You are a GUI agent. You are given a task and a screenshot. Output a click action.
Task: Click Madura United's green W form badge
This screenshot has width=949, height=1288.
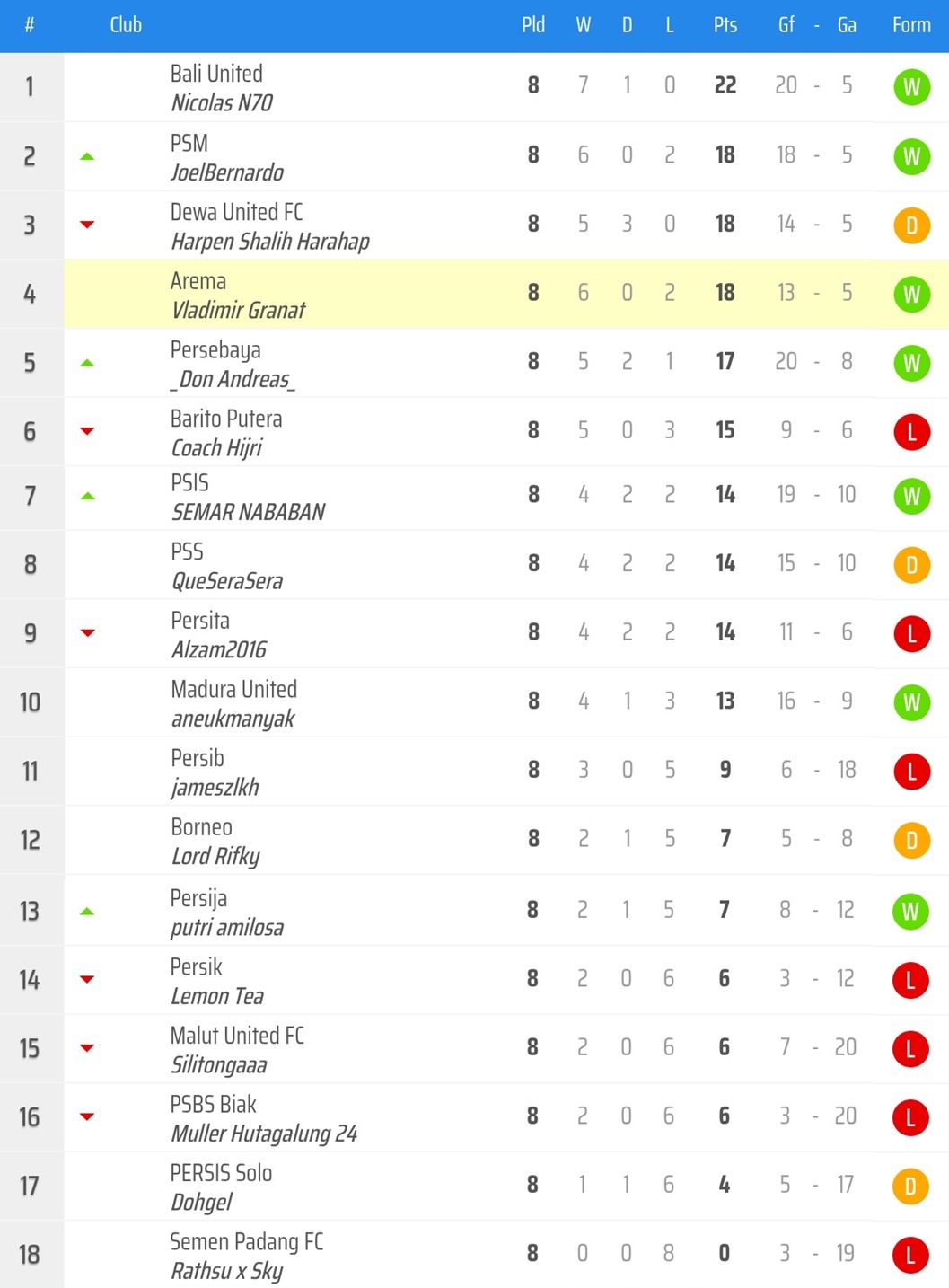pos(911,702)
